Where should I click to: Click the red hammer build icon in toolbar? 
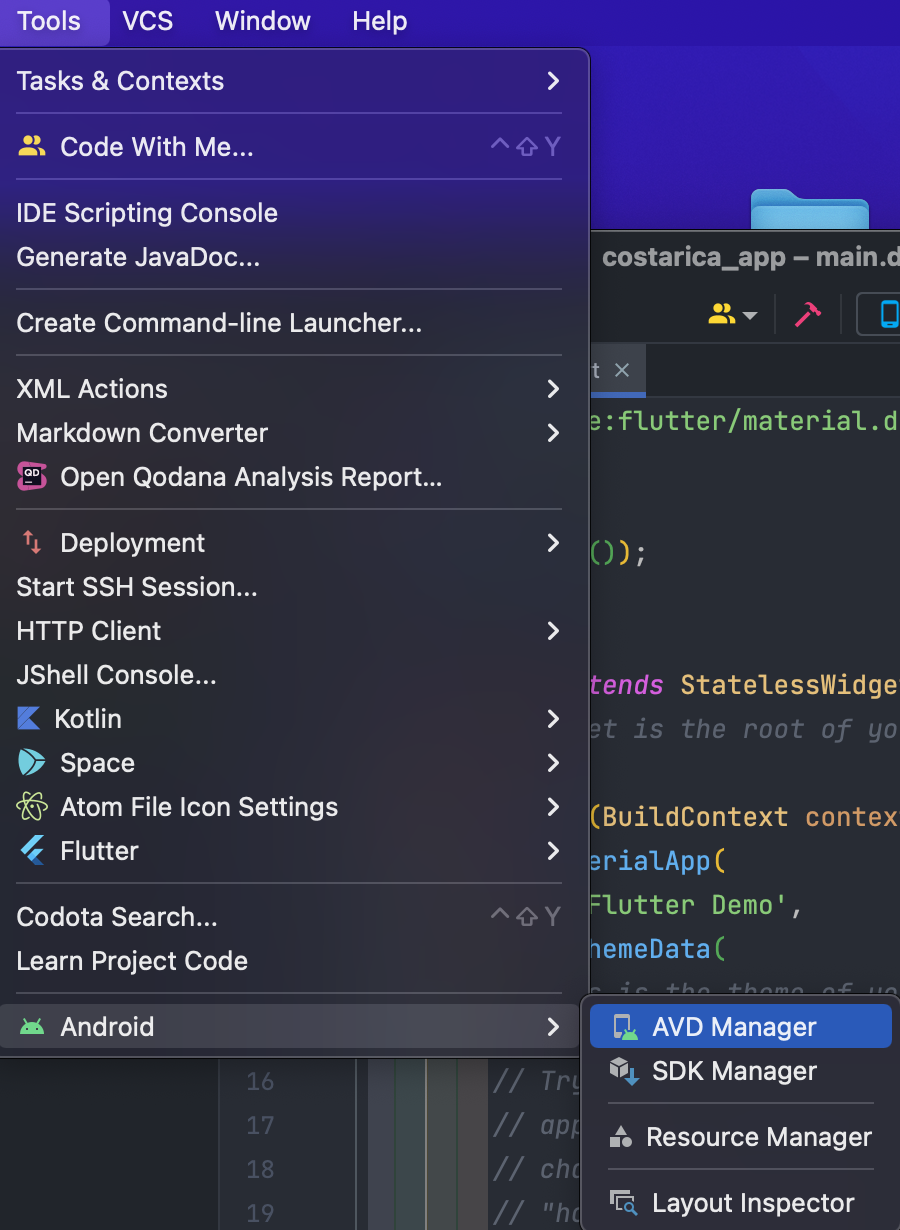click(808, 314)
